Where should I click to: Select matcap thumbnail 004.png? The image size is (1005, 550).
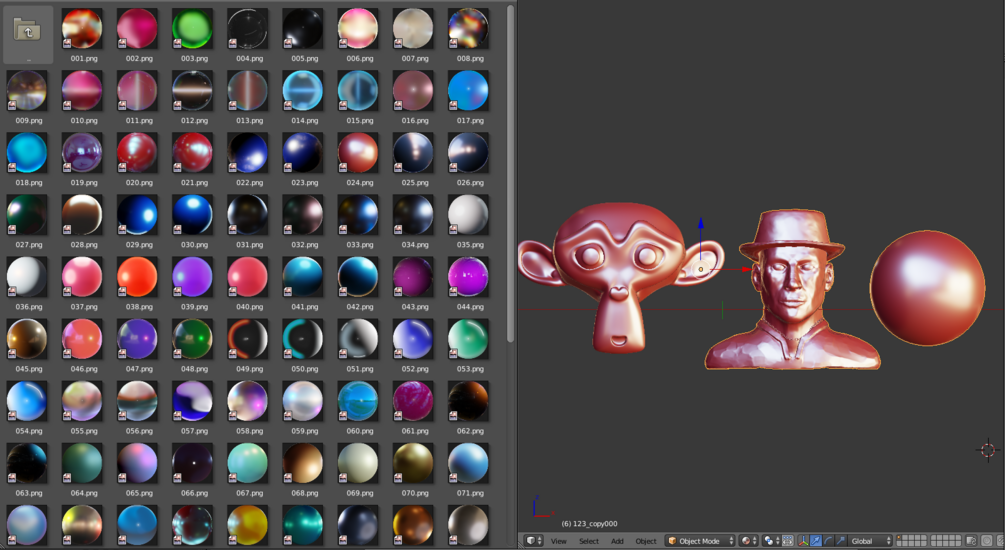(x=247, y=28)
